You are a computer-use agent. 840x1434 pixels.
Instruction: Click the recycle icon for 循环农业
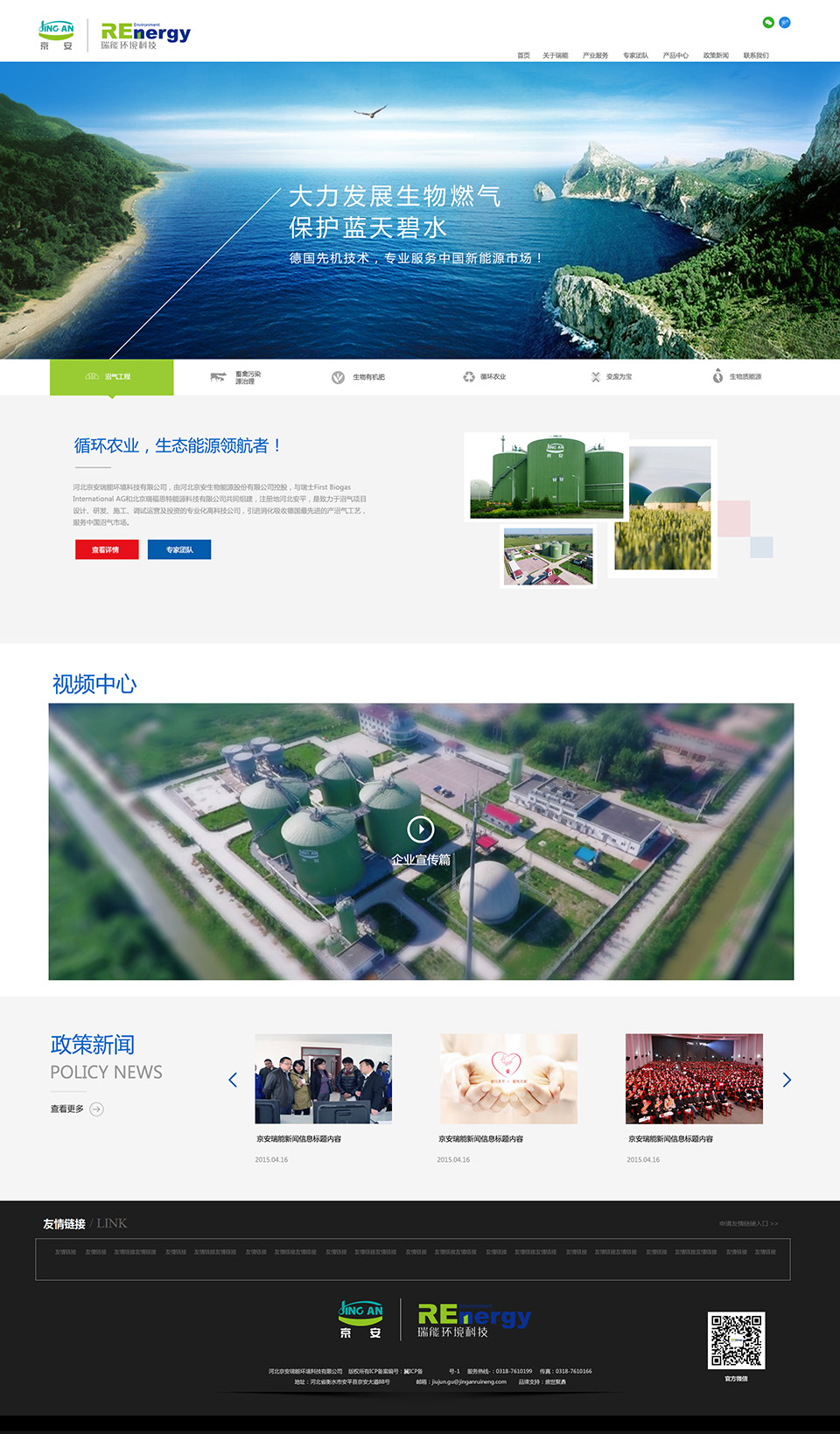469,377
